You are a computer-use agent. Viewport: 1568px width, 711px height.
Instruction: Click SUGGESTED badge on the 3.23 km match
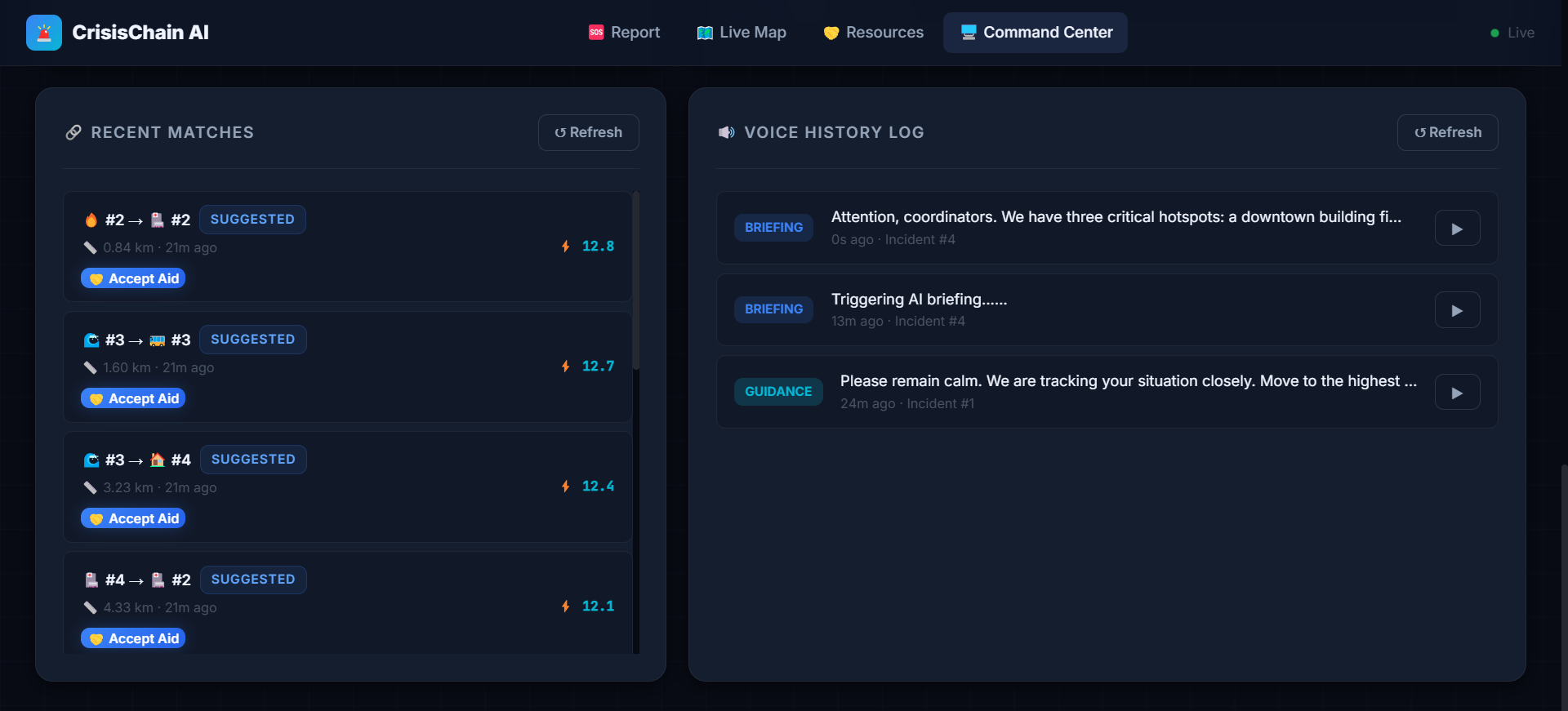tap(253, 460)
